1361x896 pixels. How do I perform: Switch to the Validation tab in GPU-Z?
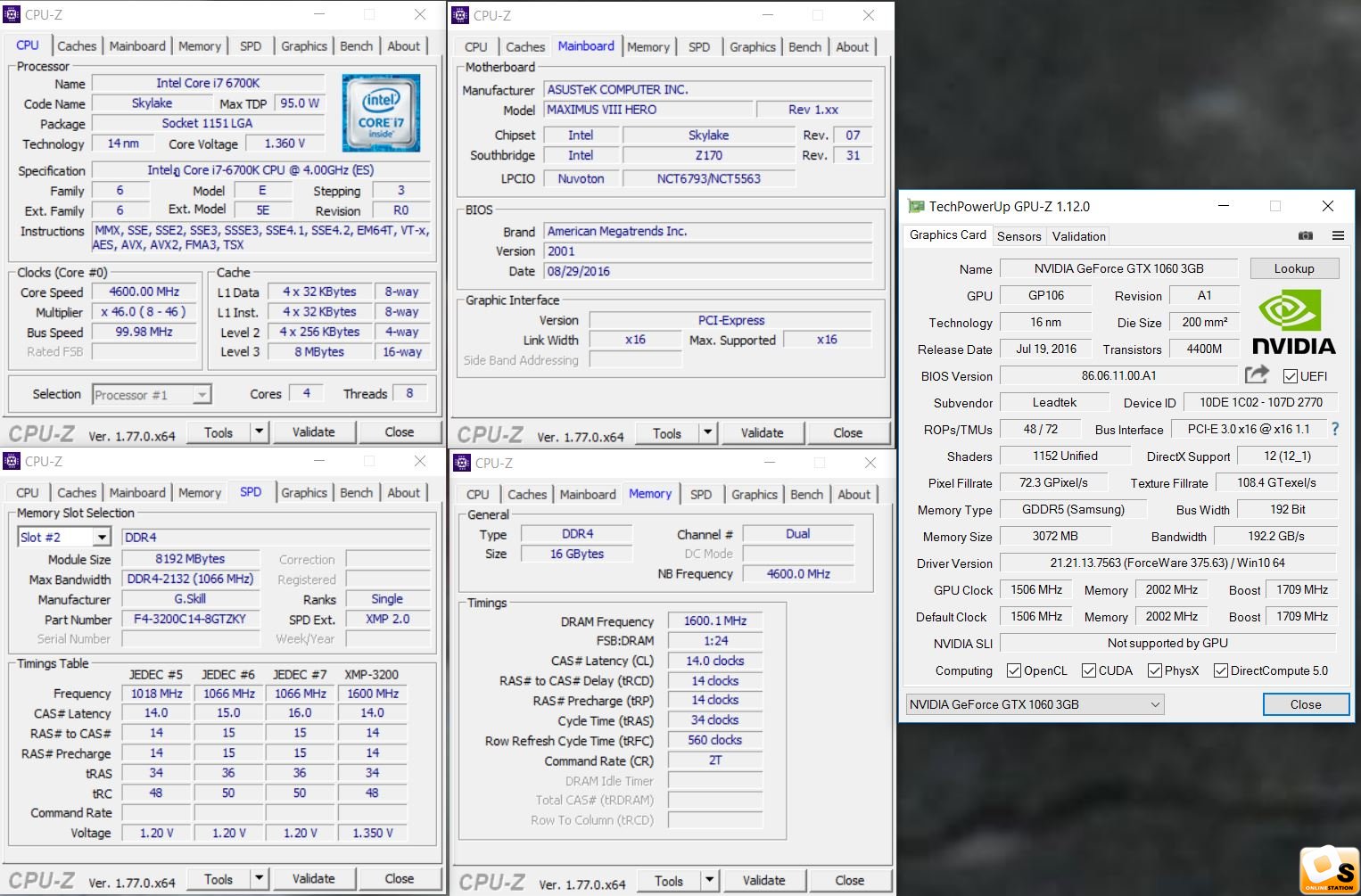pos(1078,236)
